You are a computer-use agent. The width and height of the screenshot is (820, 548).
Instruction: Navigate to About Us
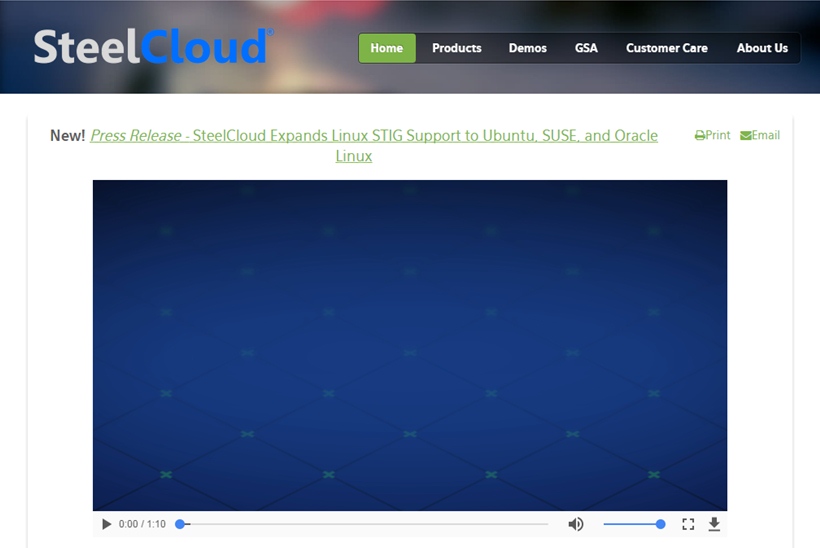point(762,48)
